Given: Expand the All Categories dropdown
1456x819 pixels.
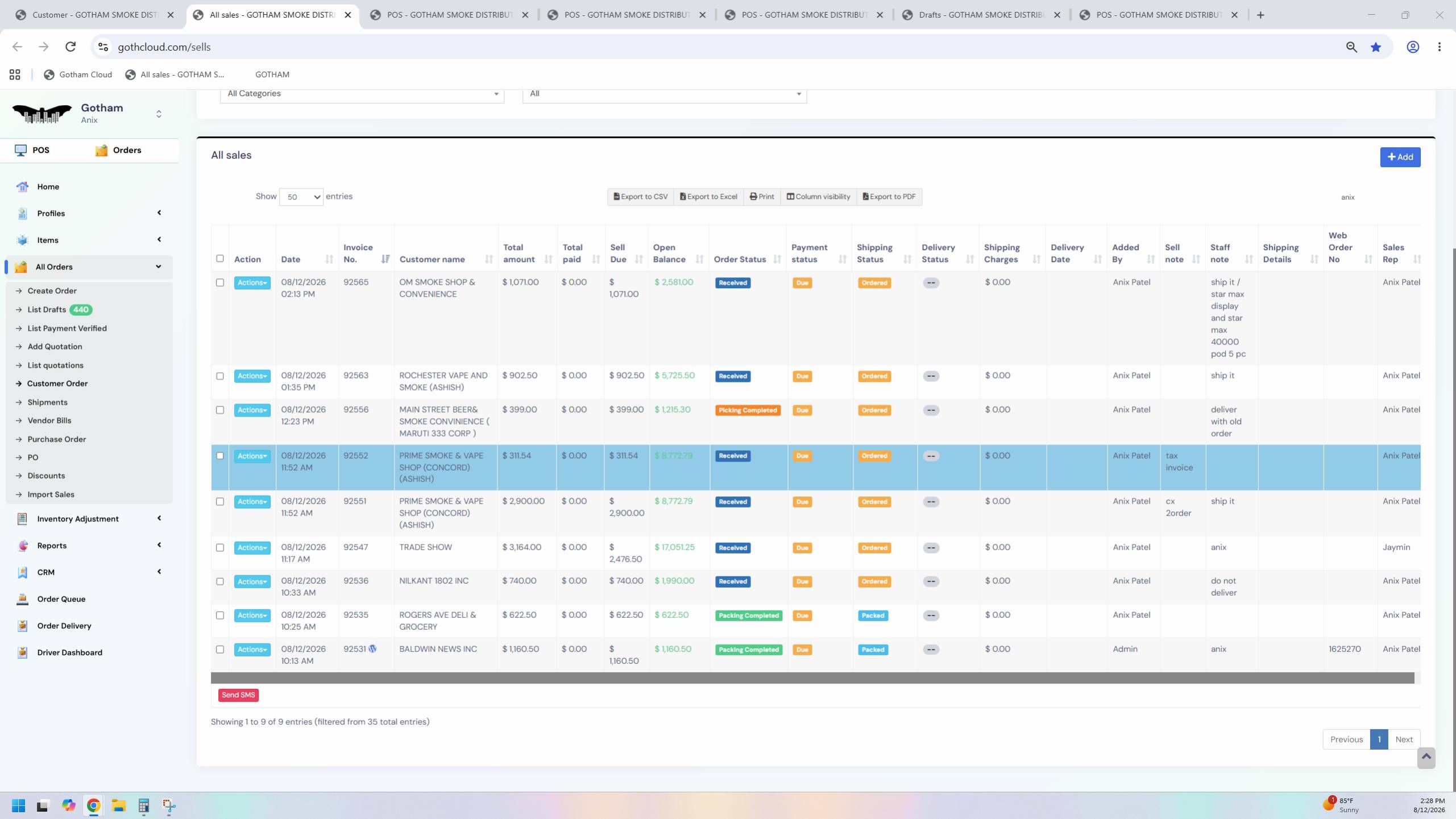Looking at the screenshot, I should tap(362, 94).
